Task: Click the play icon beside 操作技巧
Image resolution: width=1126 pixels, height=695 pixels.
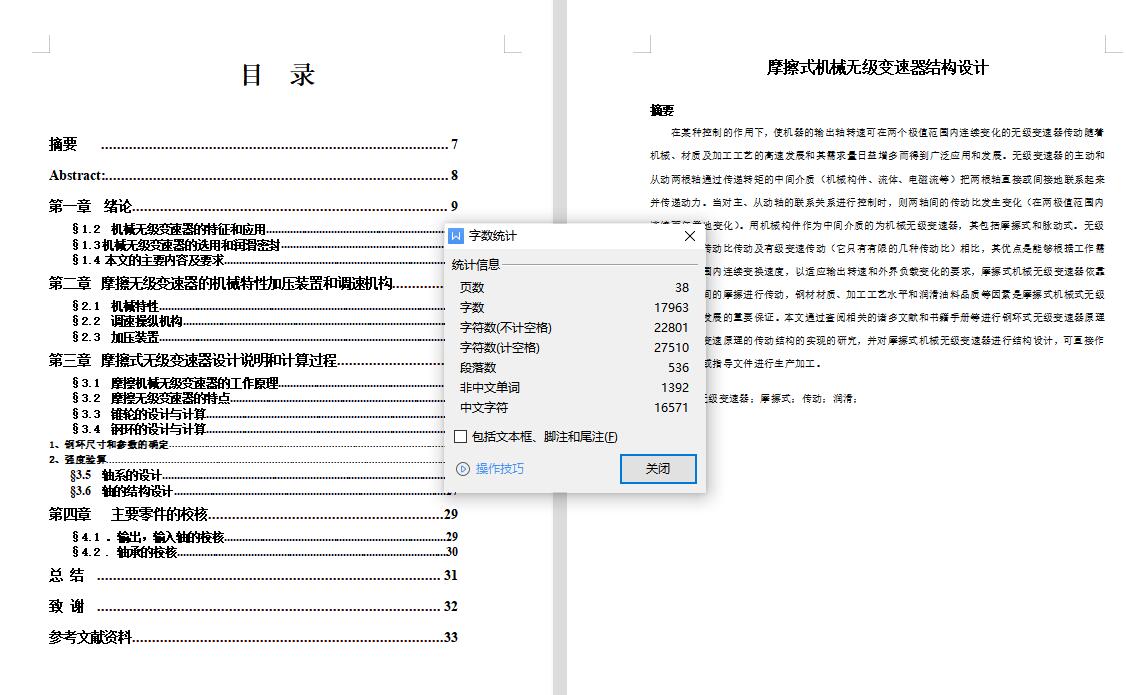Action: click(x=462, y=469)
